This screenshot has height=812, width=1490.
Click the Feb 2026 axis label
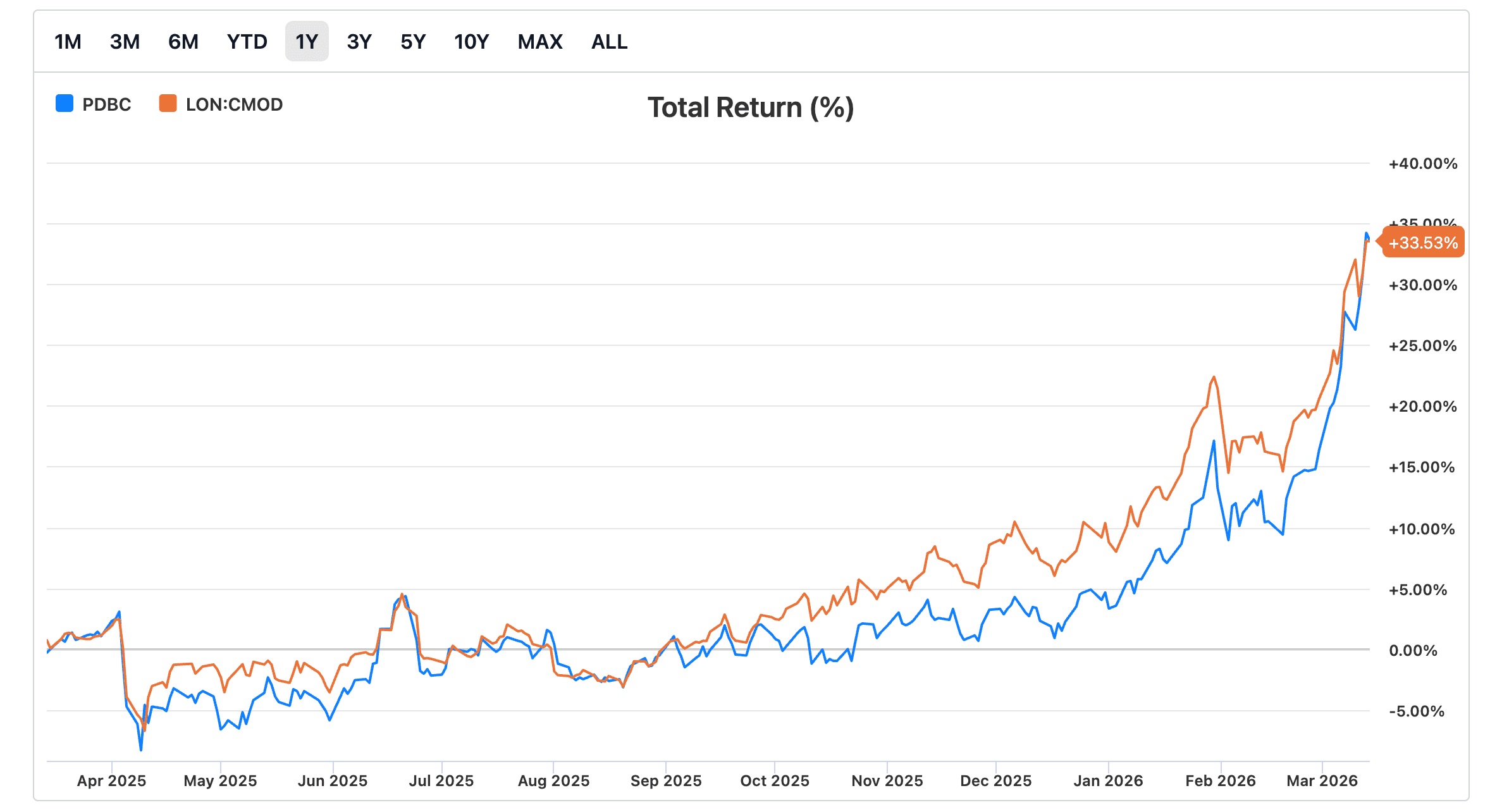click(1220, 780)
